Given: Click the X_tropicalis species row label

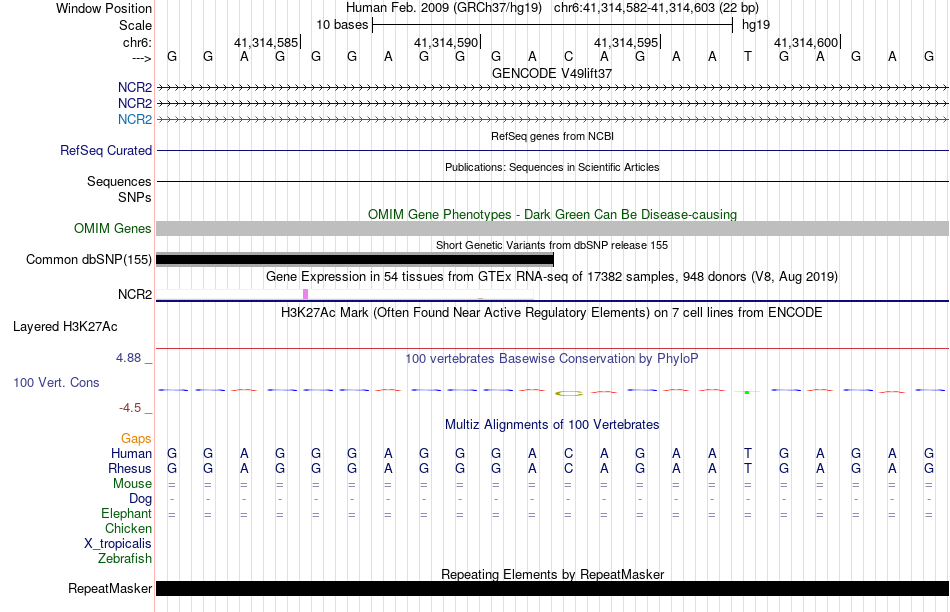Looking at the screenshot, I should coord(118,544).
